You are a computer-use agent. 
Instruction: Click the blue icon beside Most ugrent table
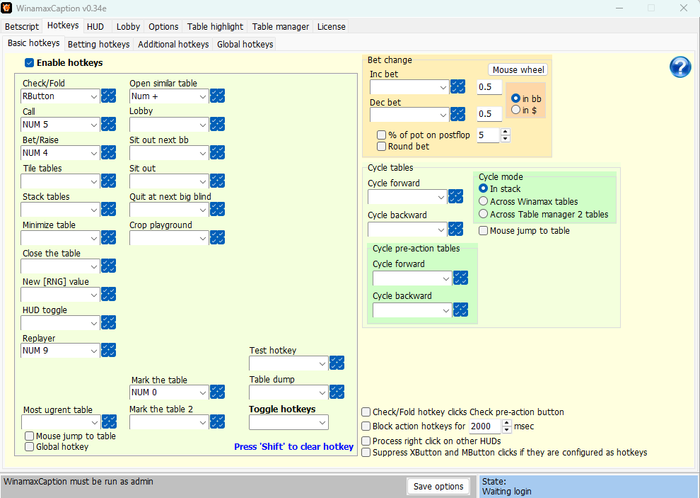click(x=109, y=422)
